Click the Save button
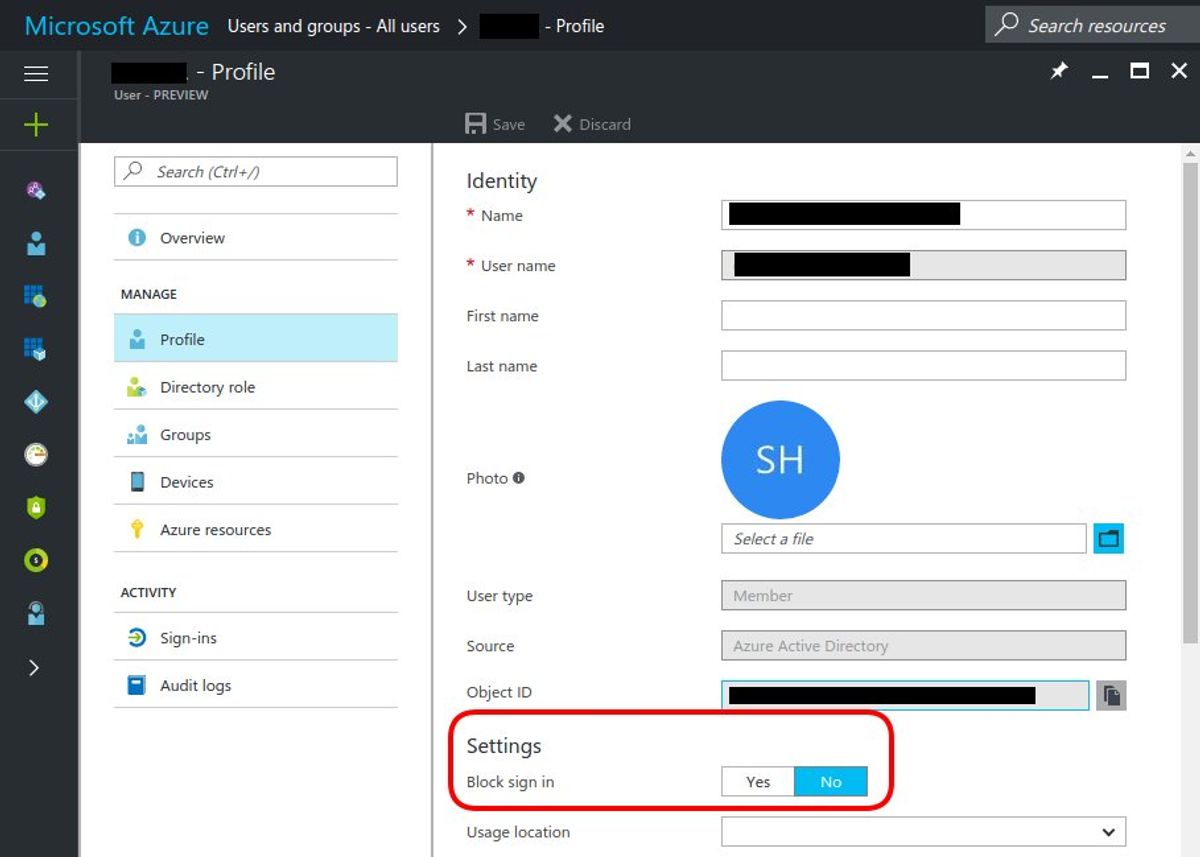 tap(496, 124)
